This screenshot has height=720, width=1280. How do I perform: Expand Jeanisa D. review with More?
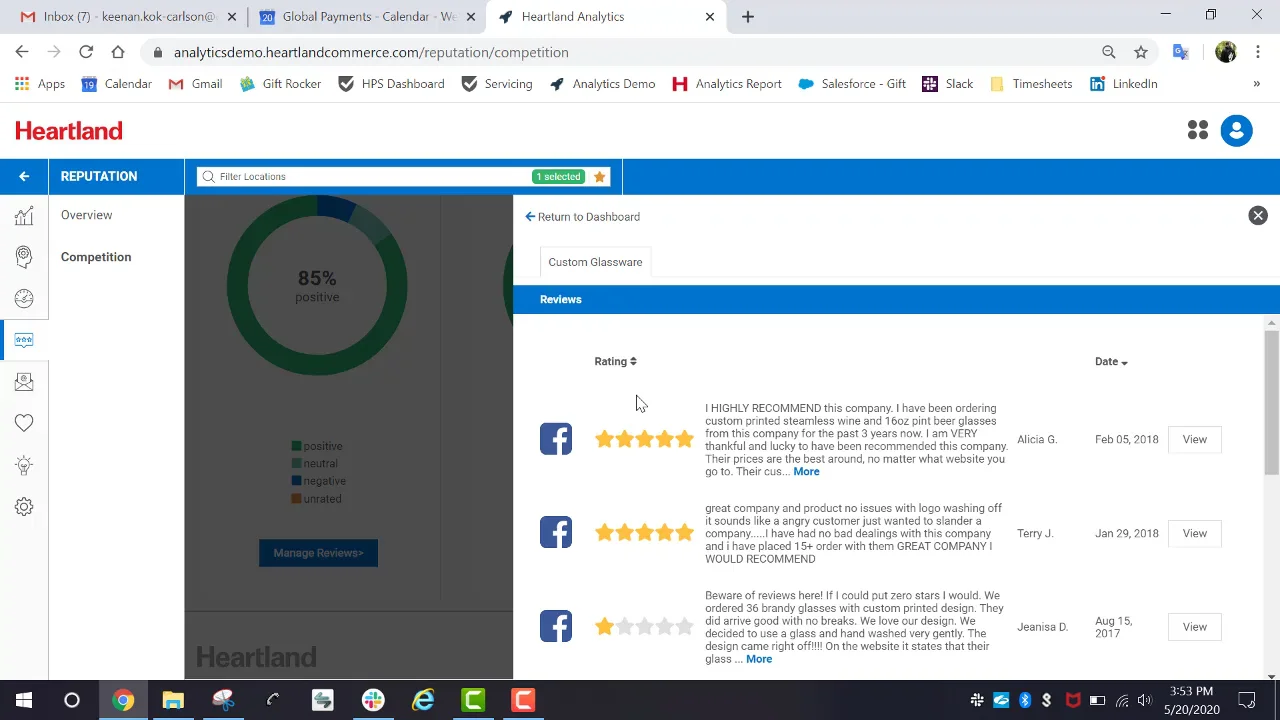[759, 659]
